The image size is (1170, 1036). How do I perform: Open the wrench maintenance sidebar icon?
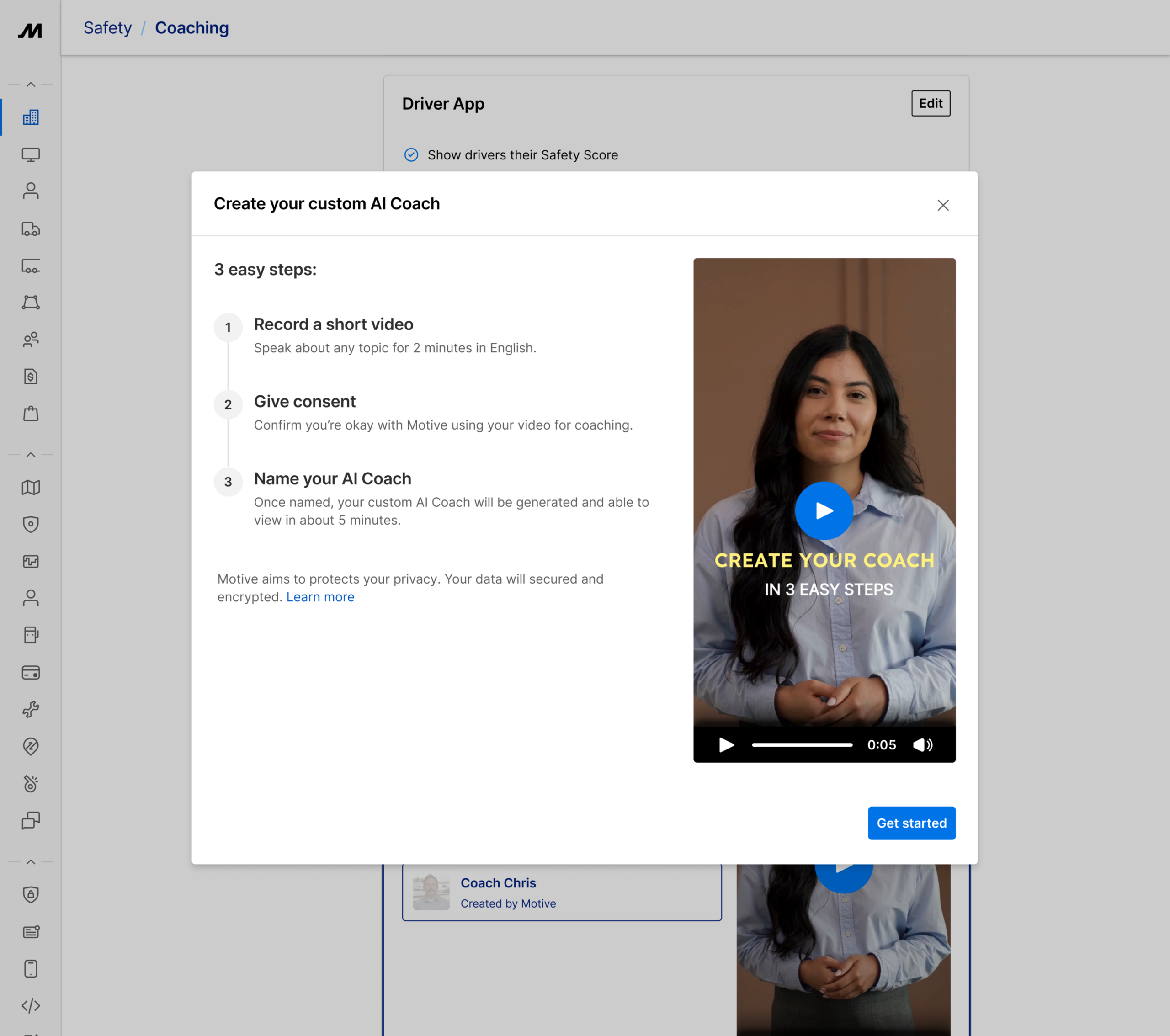coord(31,709)
